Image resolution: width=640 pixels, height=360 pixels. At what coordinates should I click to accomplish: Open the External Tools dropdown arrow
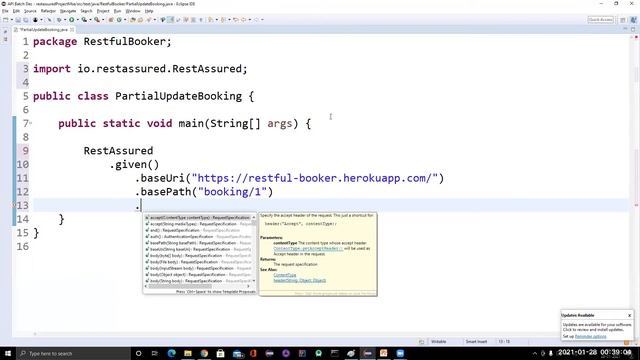(x=103, y=20)
